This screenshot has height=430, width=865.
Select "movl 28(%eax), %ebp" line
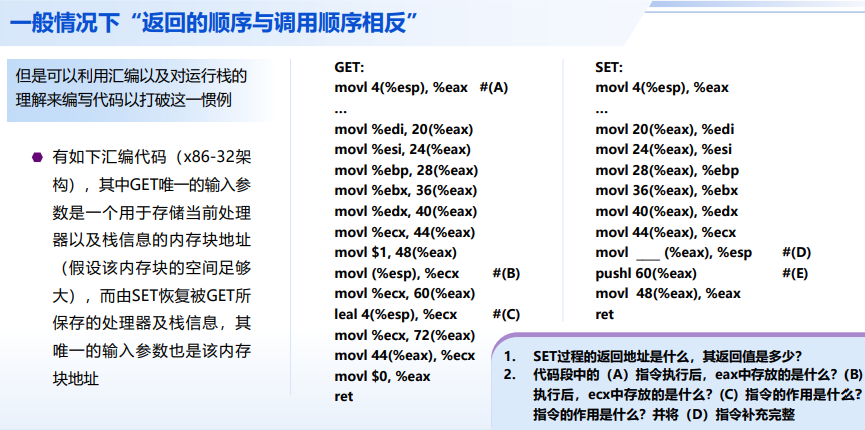coord(668,170)
